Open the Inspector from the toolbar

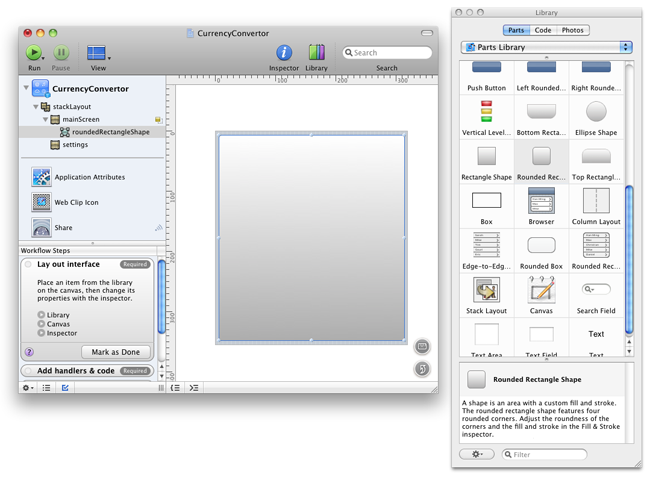click(284, 53)
